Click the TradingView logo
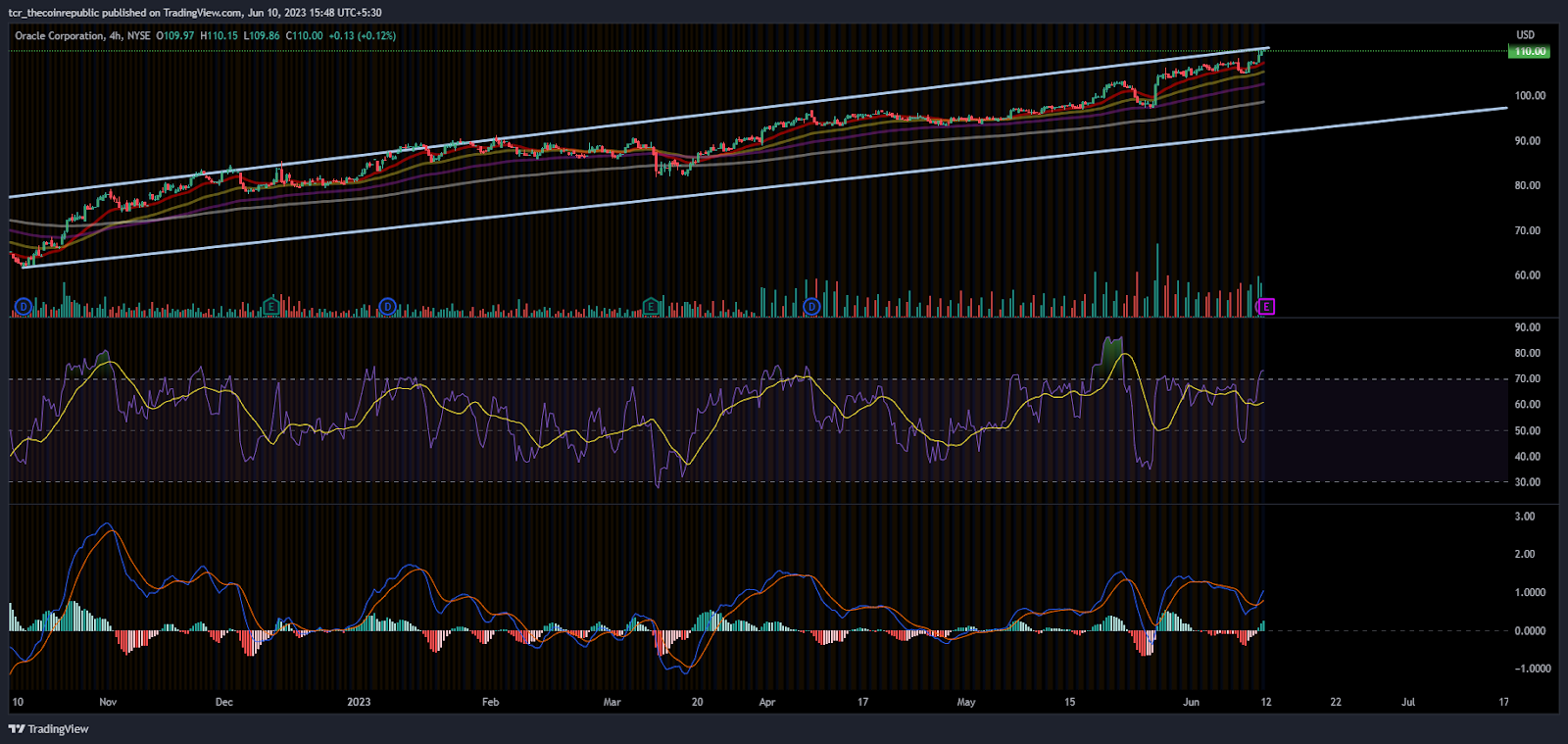 pyautogui.click(x=49, y=729)
